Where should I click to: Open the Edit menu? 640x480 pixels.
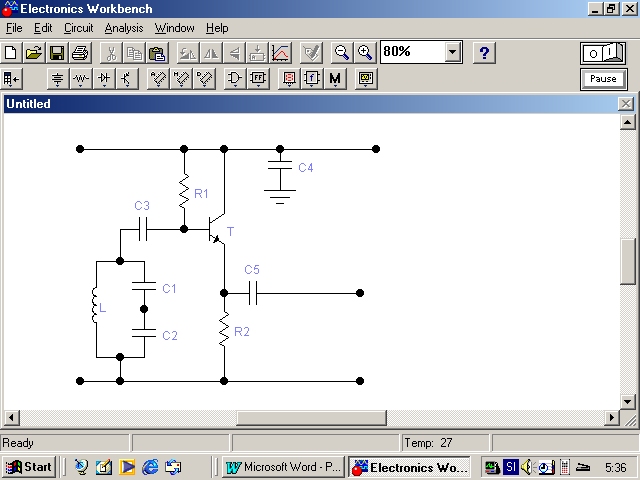click(43, 28)
